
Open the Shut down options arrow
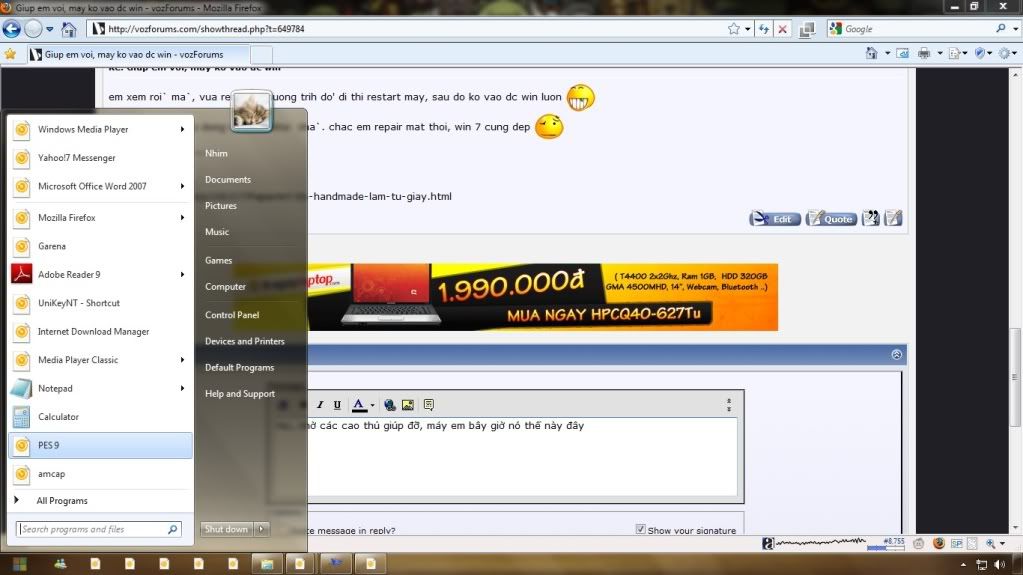tap(262, 529)
